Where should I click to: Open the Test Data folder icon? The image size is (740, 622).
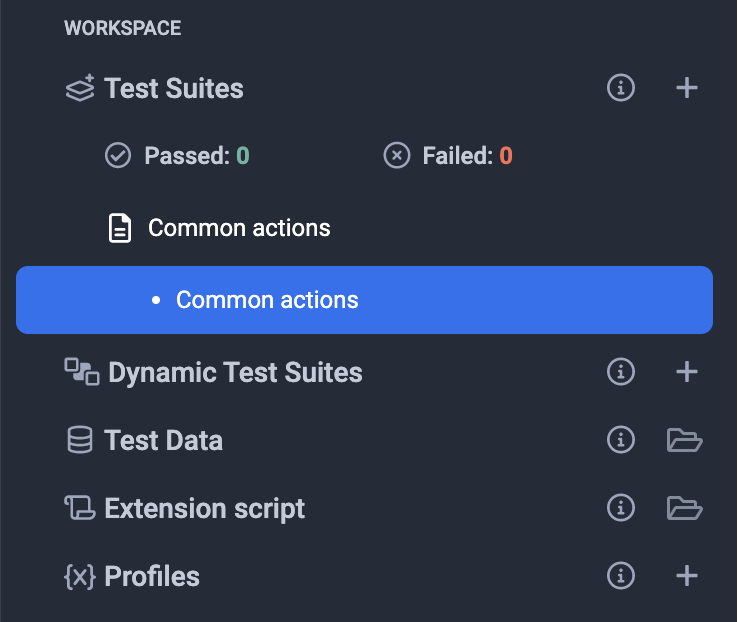pyautogui.click(x=685, y=440)
